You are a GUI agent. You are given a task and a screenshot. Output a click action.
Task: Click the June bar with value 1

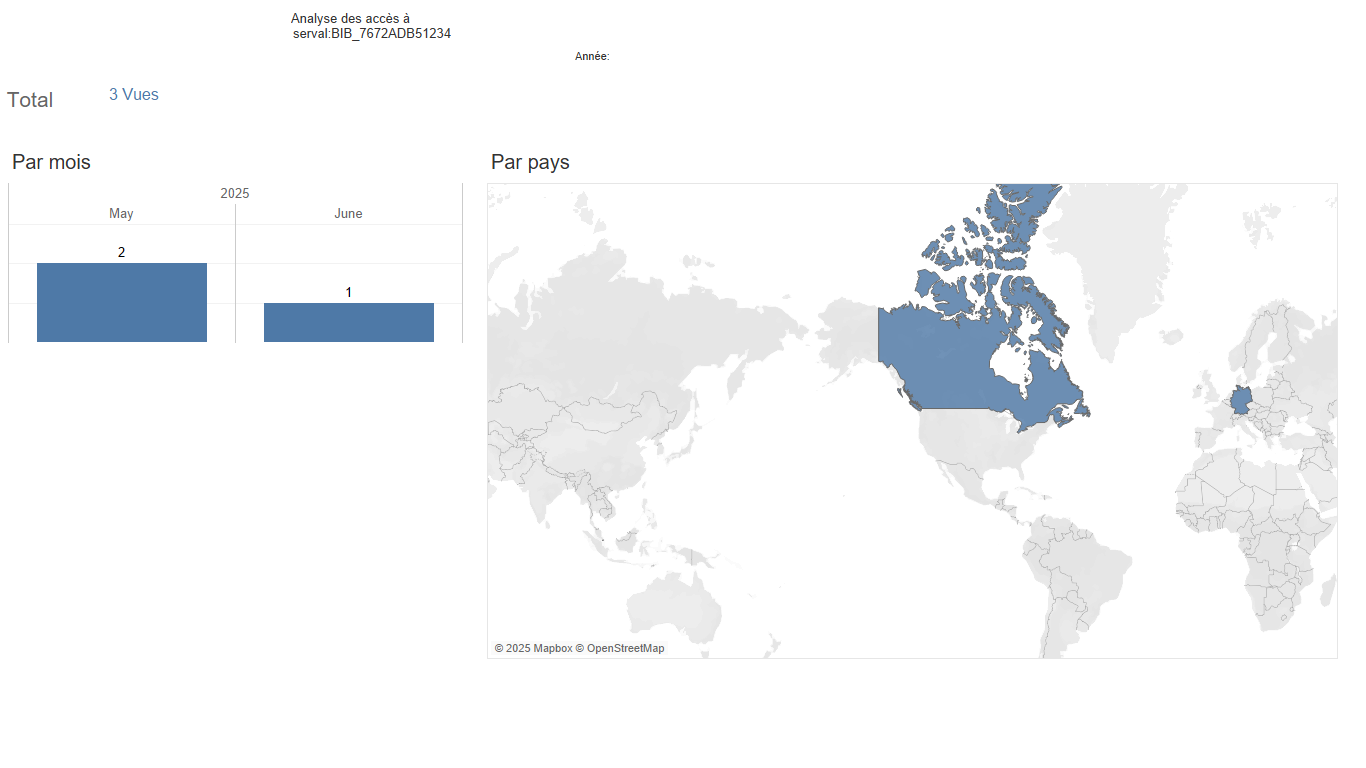(x=349, y=322)
